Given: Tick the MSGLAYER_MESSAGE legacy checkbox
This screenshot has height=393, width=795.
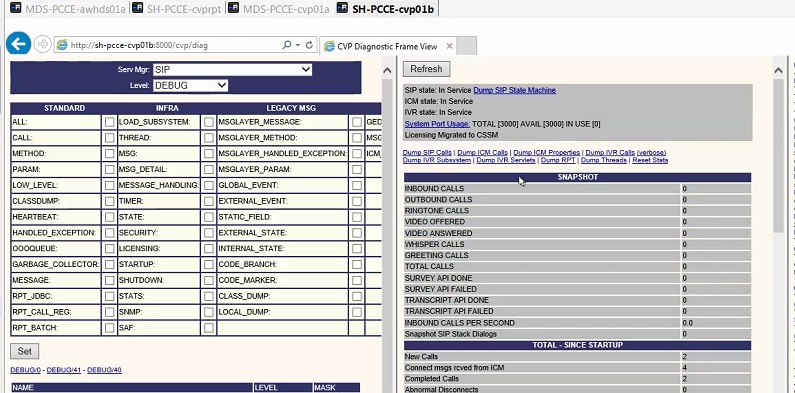Looking at the screenshot, I should 357,122.
